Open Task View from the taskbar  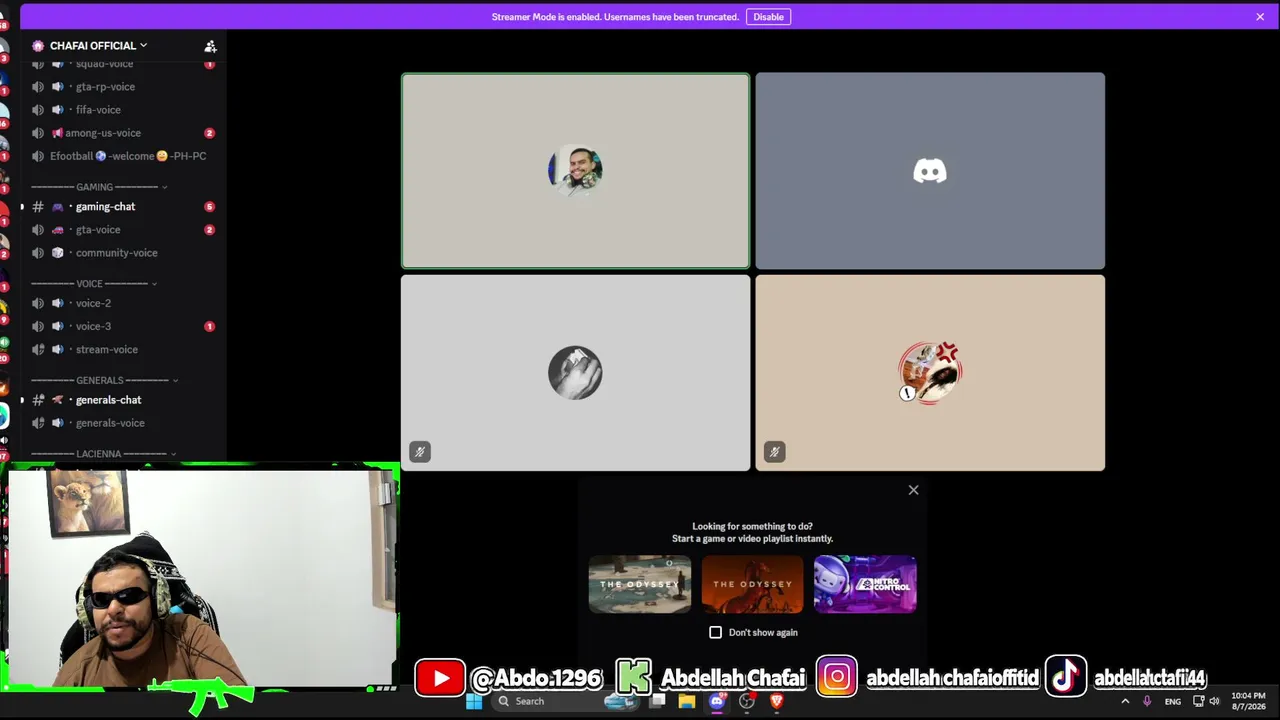[x=657, y=702]
